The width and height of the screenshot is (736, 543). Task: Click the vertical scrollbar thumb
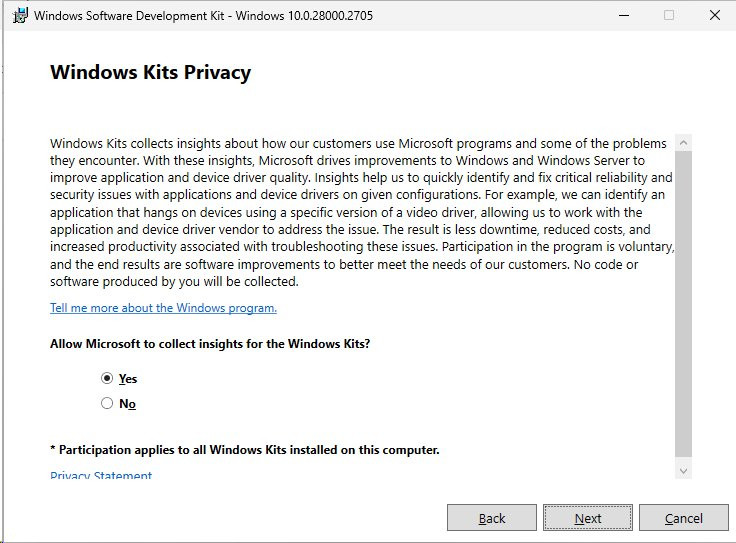(x=683, y=304)
